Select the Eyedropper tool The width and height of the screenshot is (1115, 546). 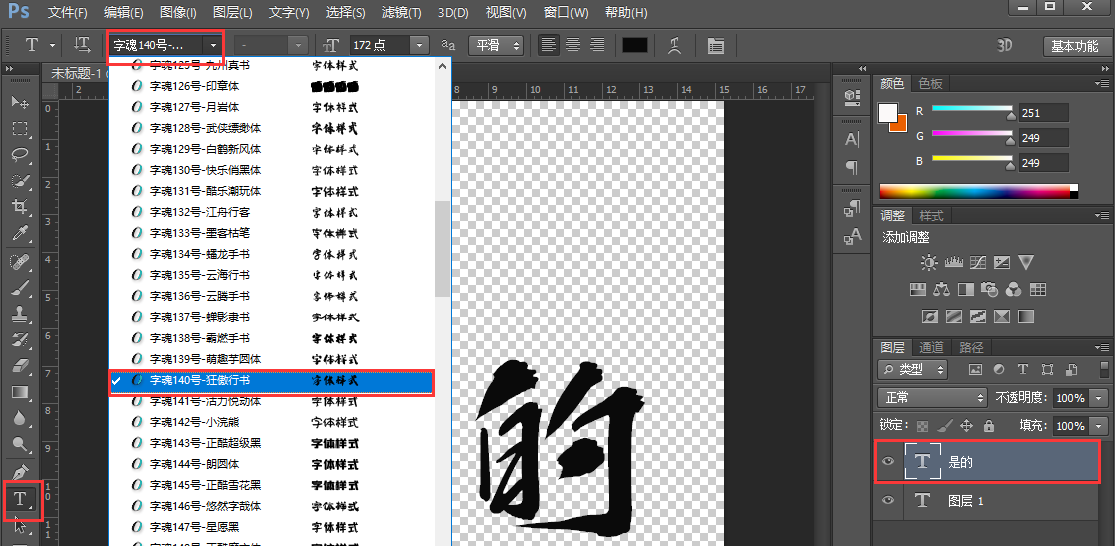20,233
